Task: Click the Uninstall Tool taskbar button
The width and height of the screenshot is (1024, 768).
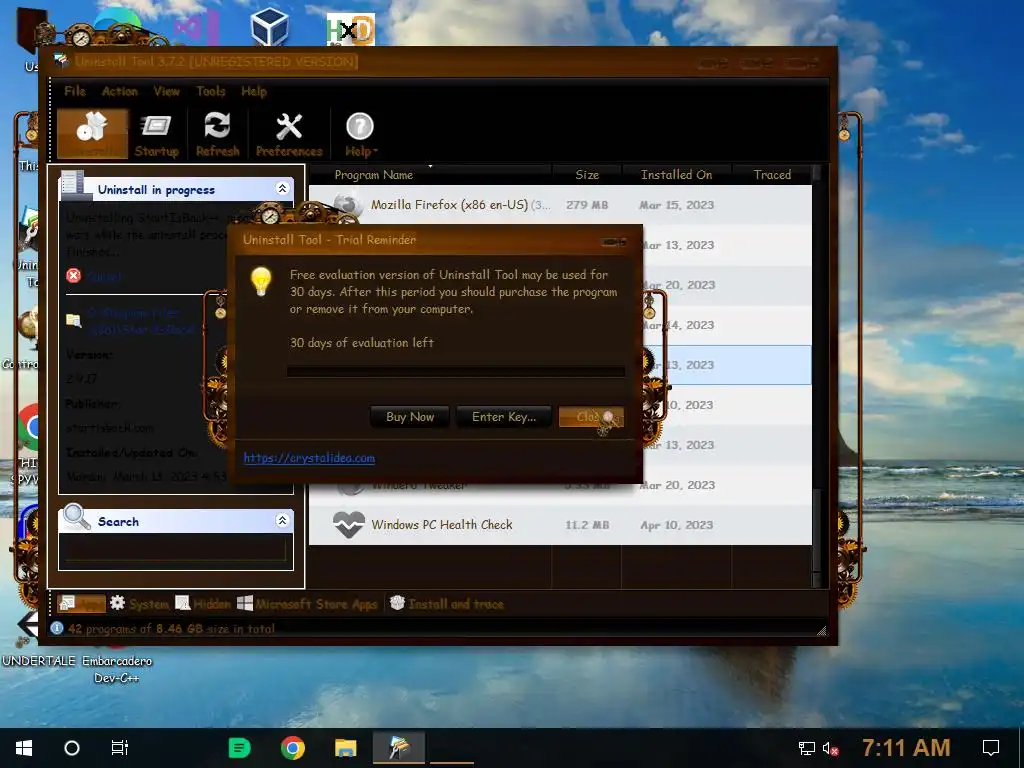Action: coord(399,748)
